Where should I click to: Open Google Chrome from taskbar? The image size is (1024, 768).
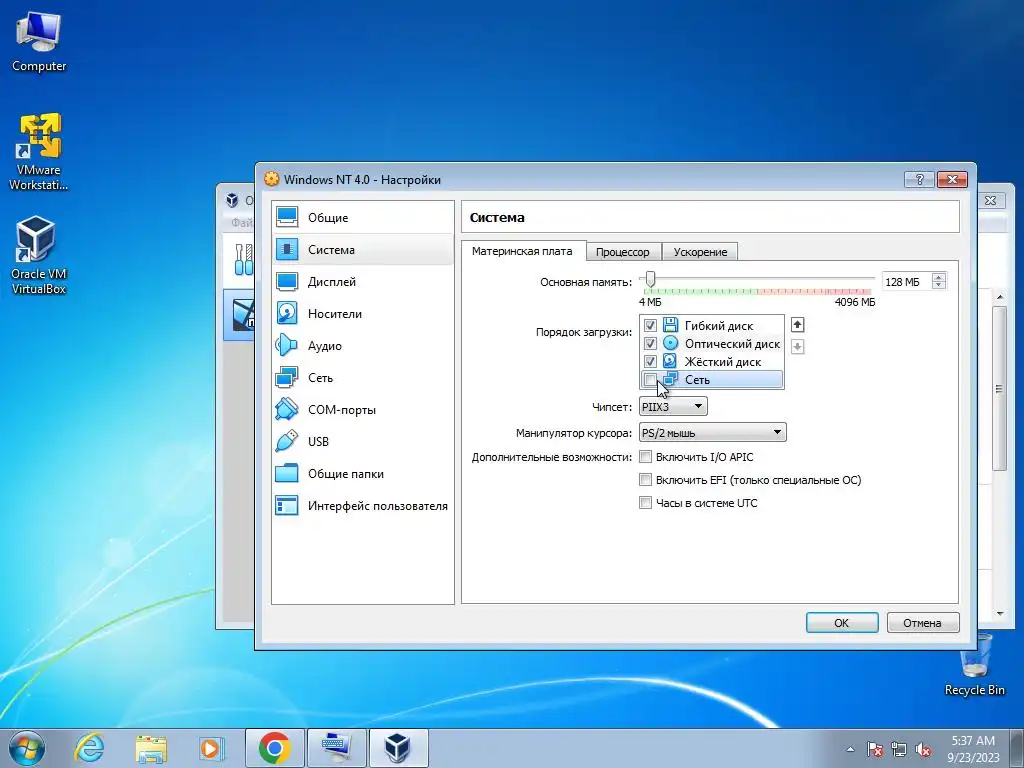coord(274,748)
